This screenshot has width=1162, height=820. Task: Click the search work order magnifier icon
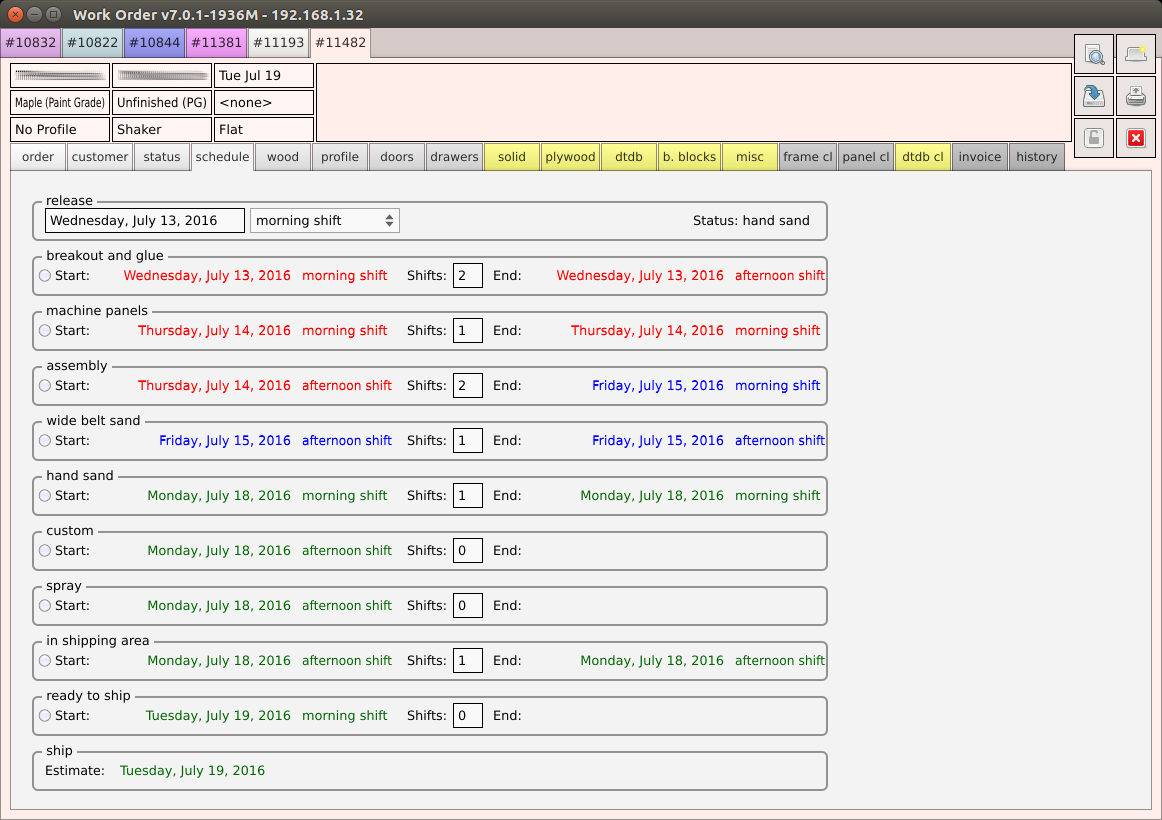(1094, 55)
